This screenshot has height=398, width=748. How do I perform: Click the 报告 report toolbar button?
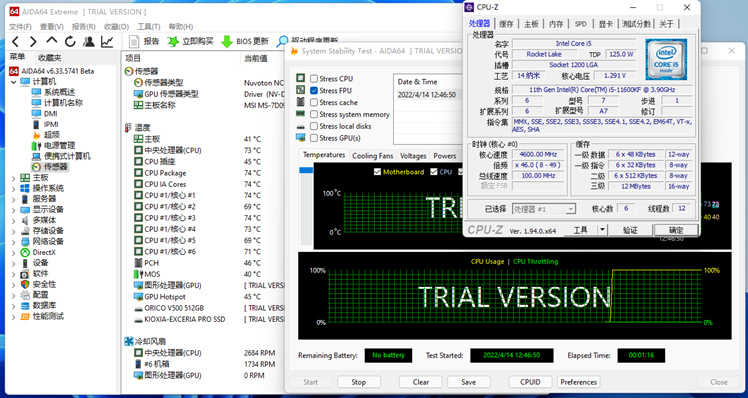point(144,42)
